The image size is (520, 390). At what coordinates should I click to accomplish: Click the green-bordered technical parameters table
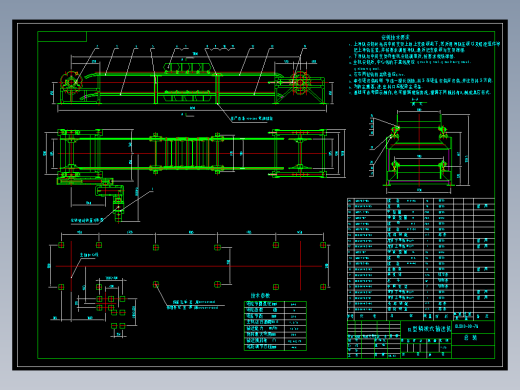275,326
